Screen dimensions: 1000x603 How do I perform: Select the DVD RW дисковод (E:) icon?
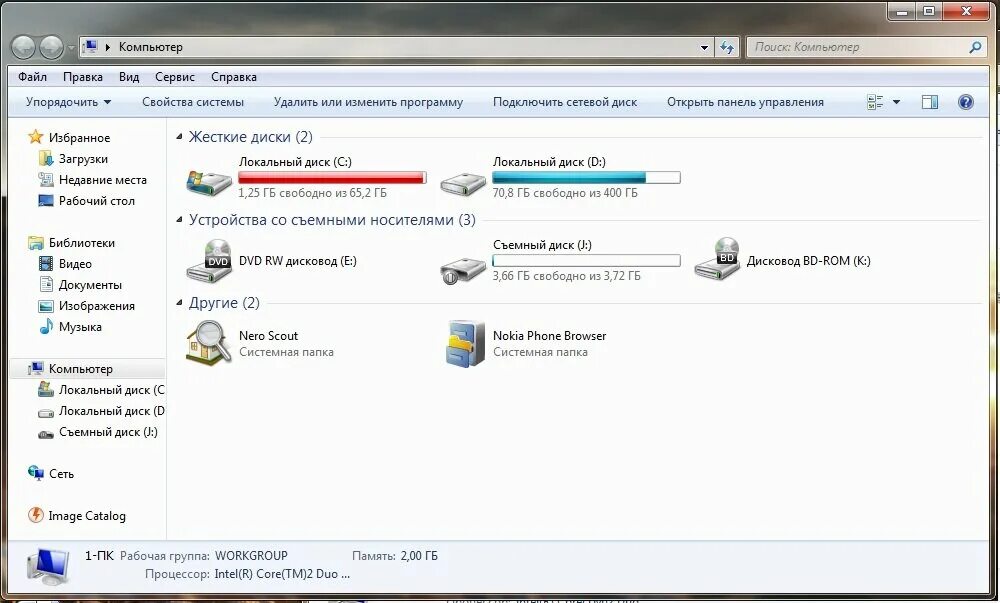click(x=209, y=260)
